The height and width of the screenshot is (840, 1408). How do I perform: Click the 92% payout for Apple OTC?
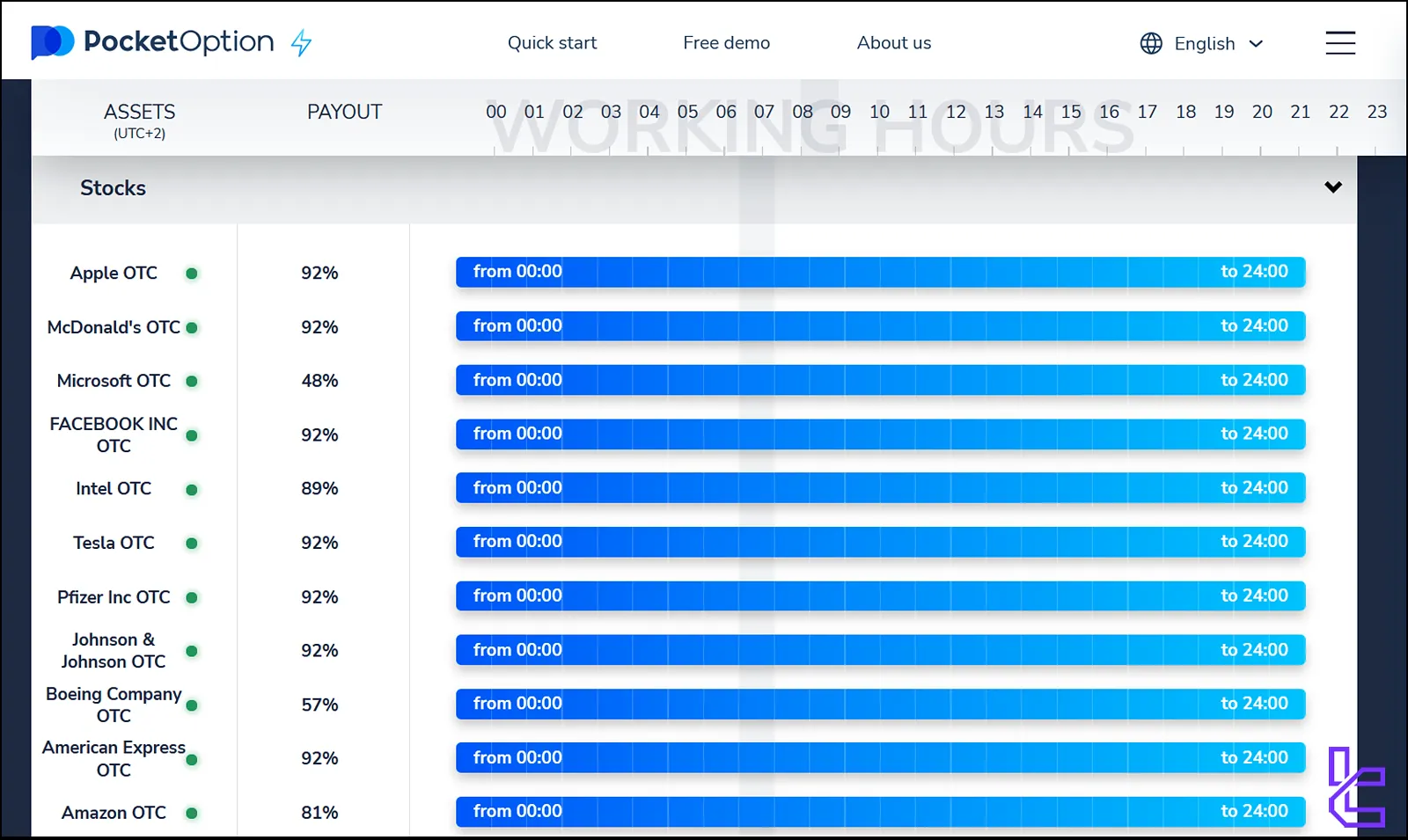click(319, 273)
